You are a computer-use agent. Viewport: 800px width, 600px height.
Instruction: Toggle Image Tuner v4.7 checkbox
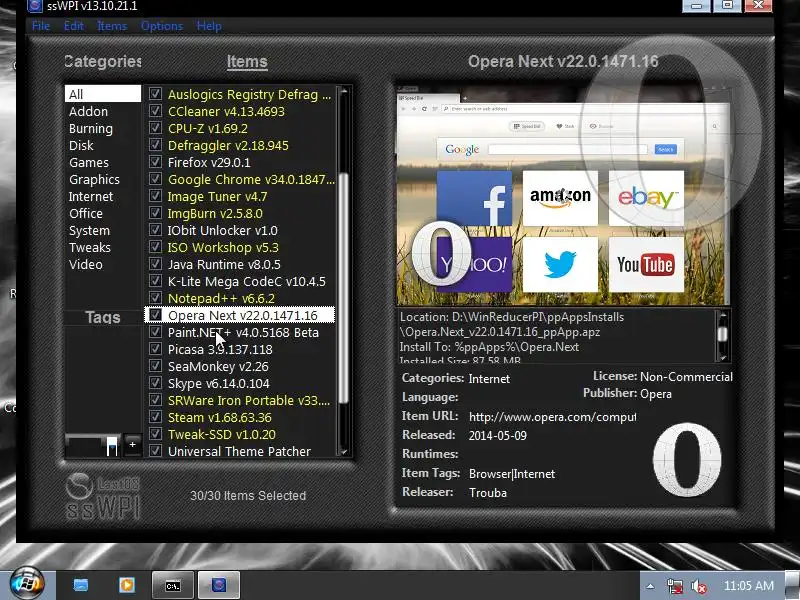pos(155,196)
